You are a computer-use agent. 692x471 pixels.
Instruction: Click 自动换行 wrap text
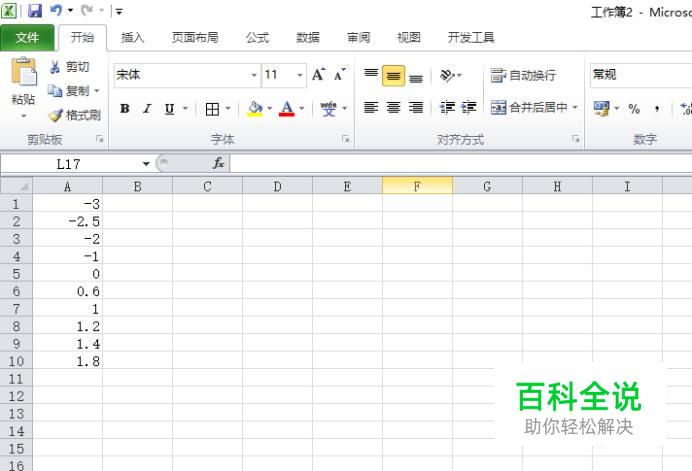pyautogui.click(x=523, y=75)
